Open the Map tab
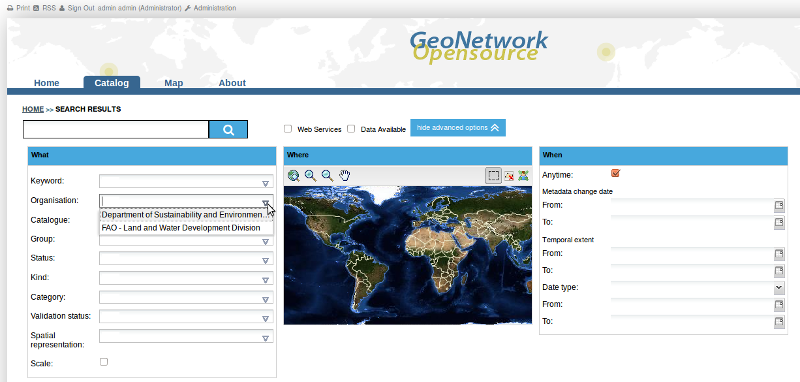 point(173,83)
